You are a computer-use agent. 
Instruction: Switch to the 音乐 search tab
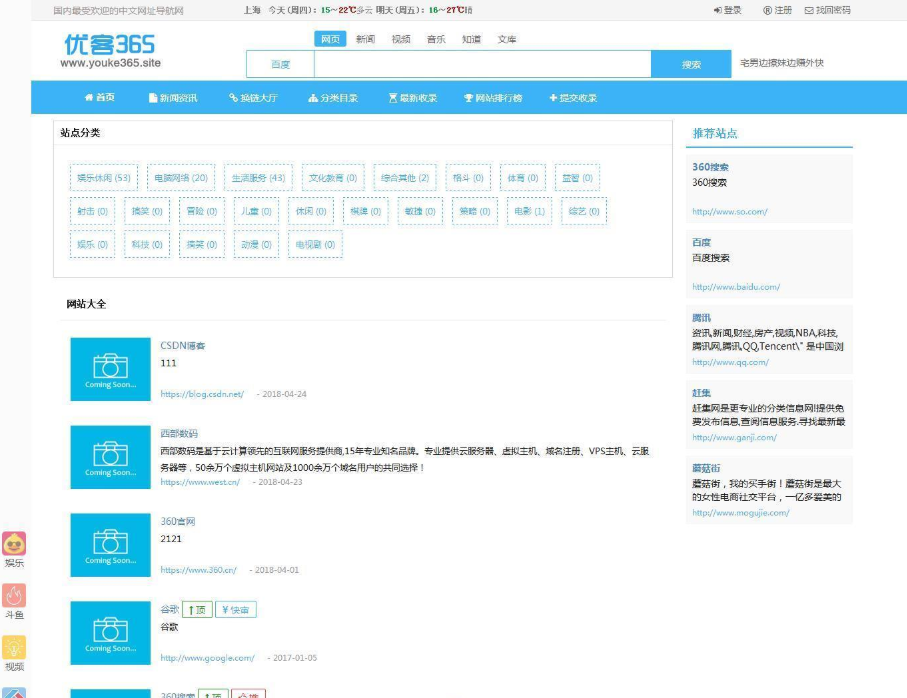[x=434, y=39]
